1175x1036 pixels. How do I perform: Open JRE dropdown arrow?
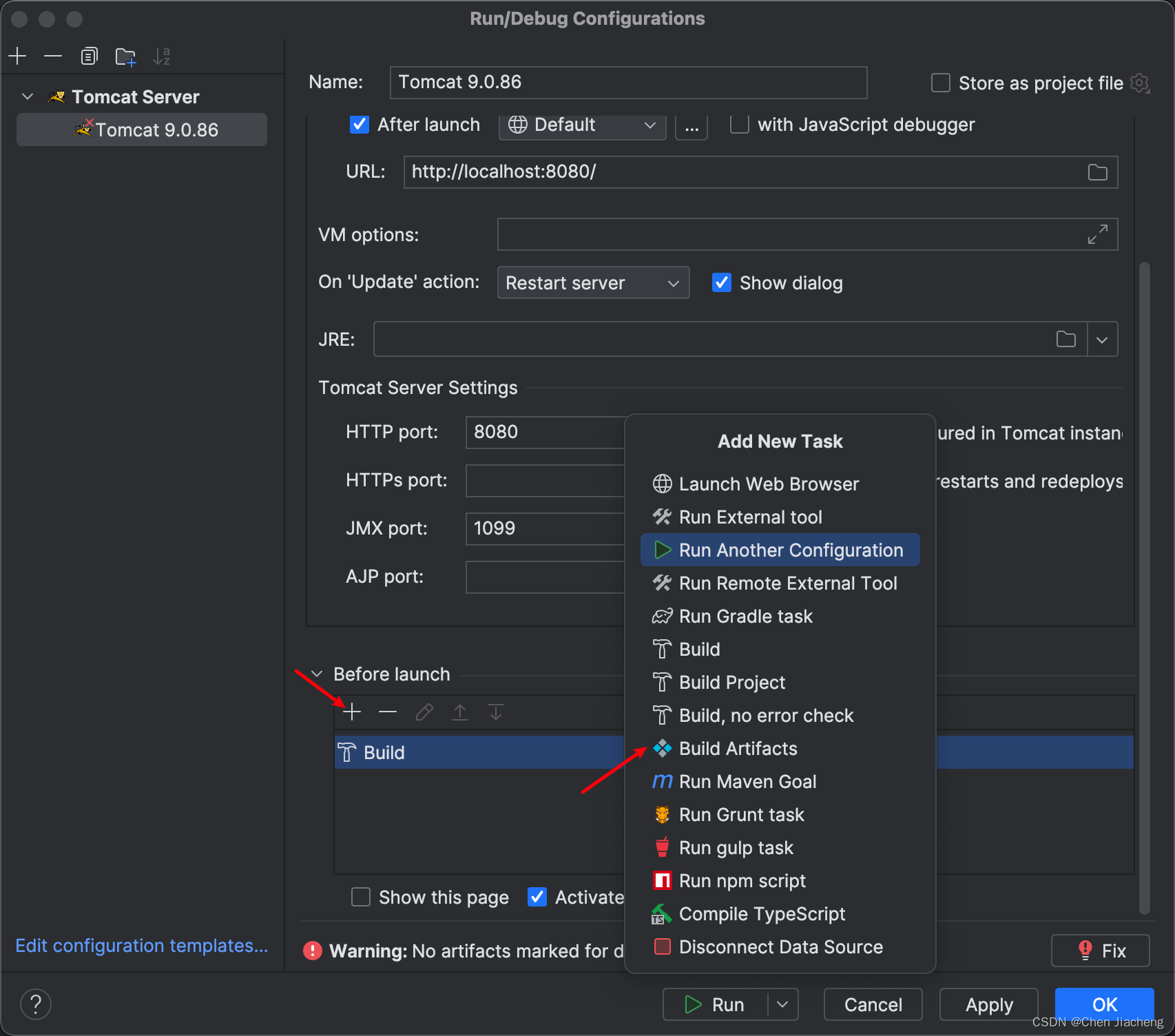click(1103, 339)
